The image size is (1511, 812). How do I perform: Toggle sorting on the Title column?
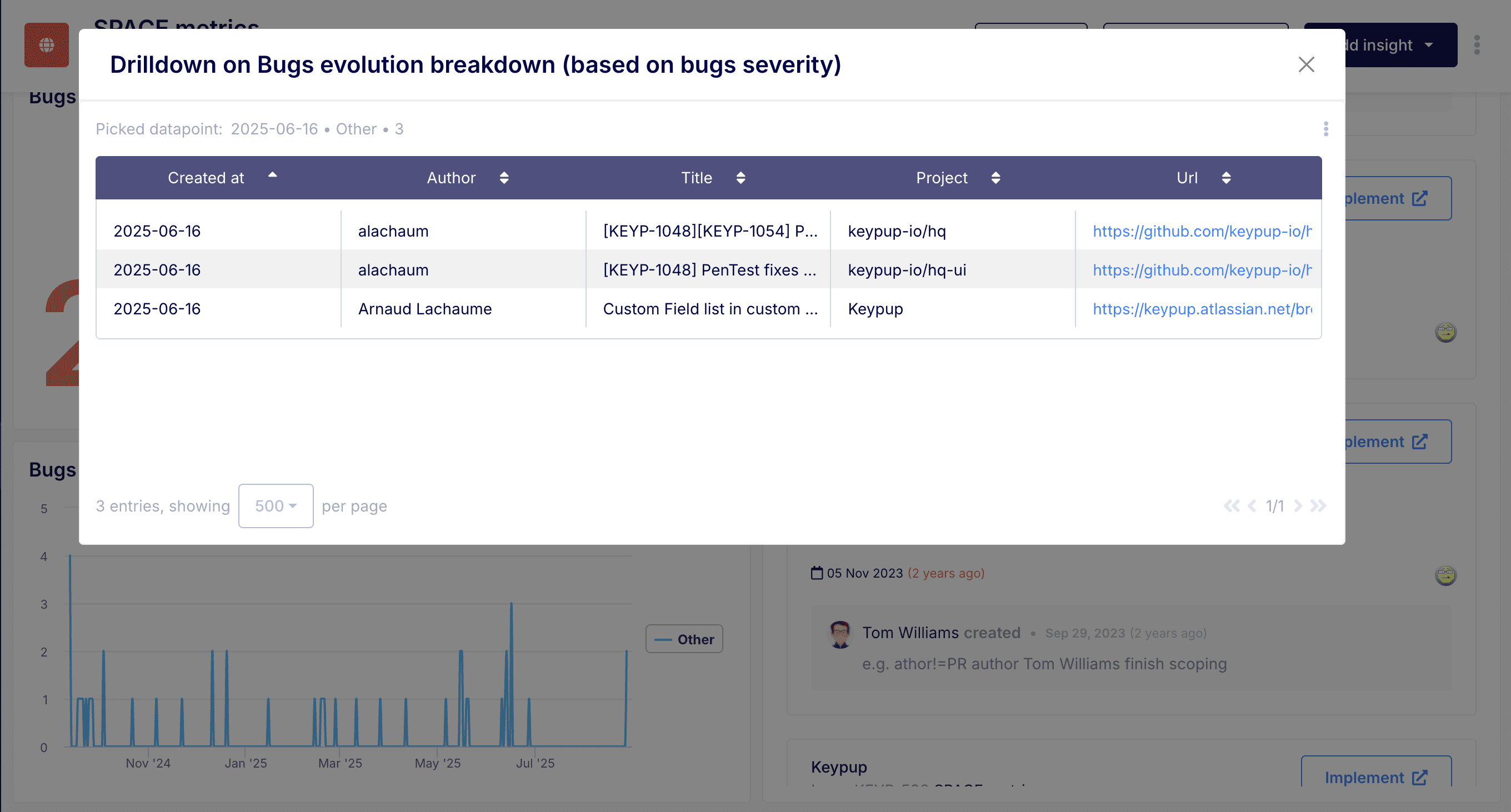(x=741, y=178)
